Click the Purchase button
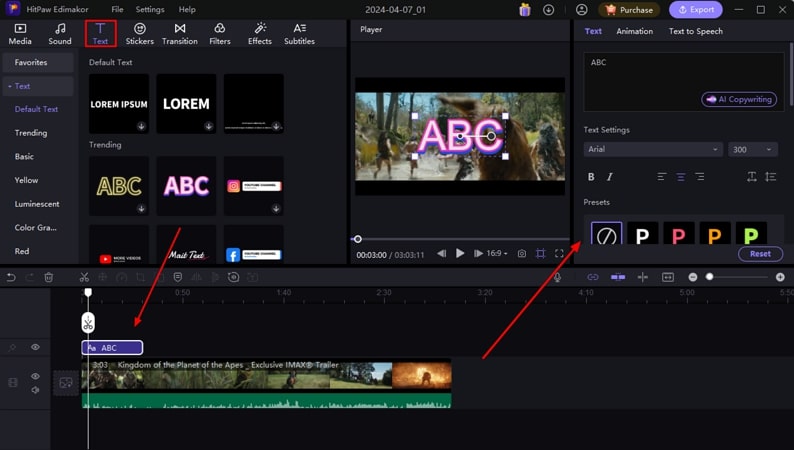This screenshot has width=794, height=450. pyautogui.click(x=629, y=9)
